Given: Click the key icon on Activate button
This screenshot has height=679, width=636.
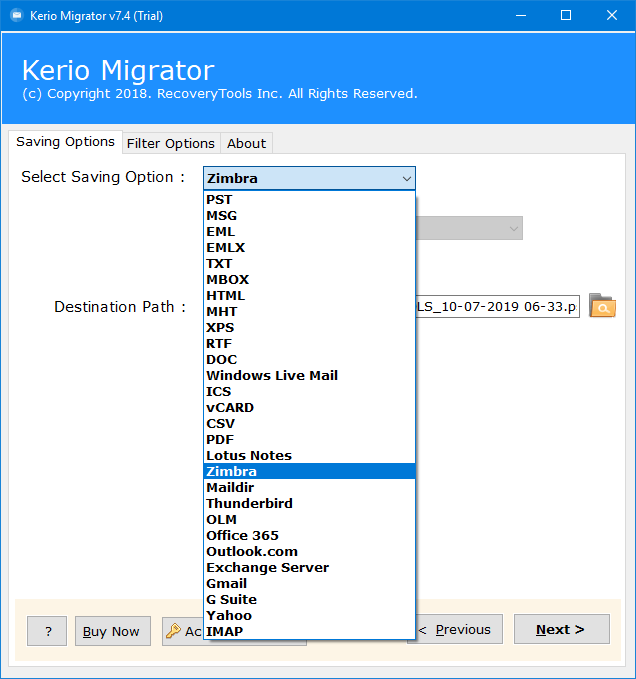Looking at the screenshot, I should [x=173, y=631].
